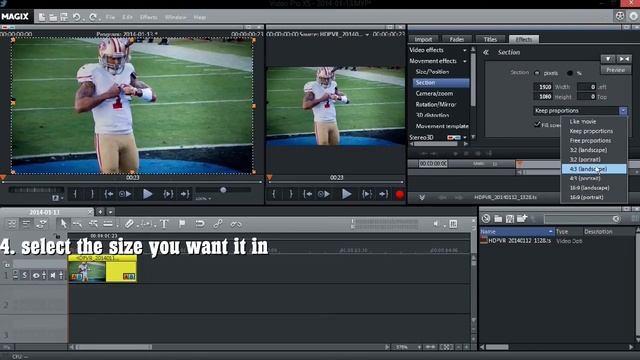The height and width of the screenshot is (360, 640).
Task: Add a new timeline tab with plus
Action: (x=100, y=212)
